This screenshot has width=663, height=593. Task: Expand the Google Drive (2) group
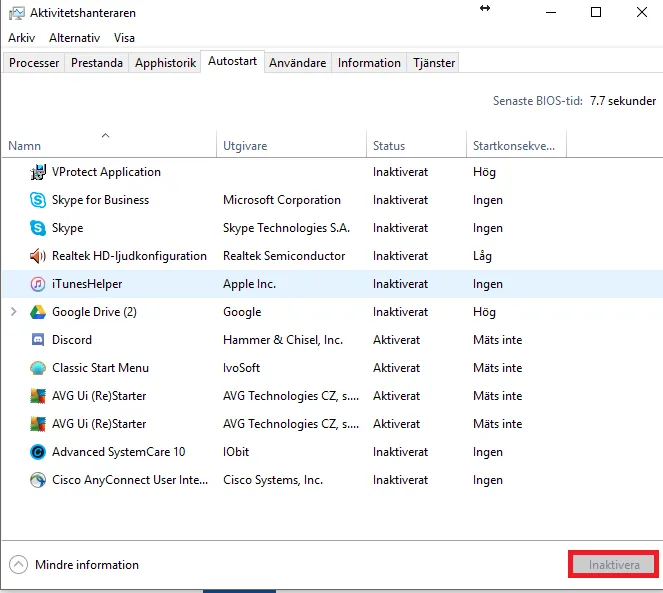[14, 312]
